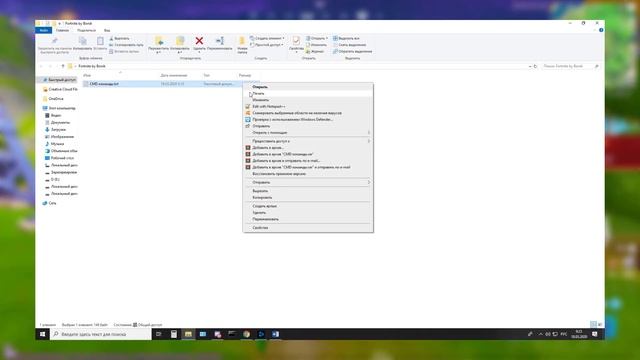This screenshot has height=360, width=640.
Task: Sort by the Size (Размер) column header
Action: (x=245, y=76)
